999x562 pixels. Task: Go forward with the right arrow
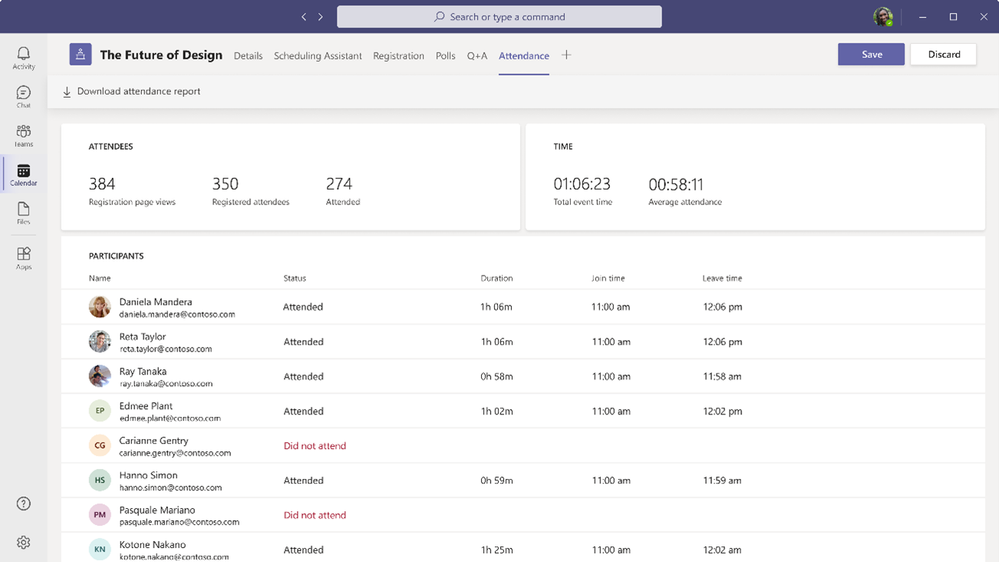click(320, 17)
